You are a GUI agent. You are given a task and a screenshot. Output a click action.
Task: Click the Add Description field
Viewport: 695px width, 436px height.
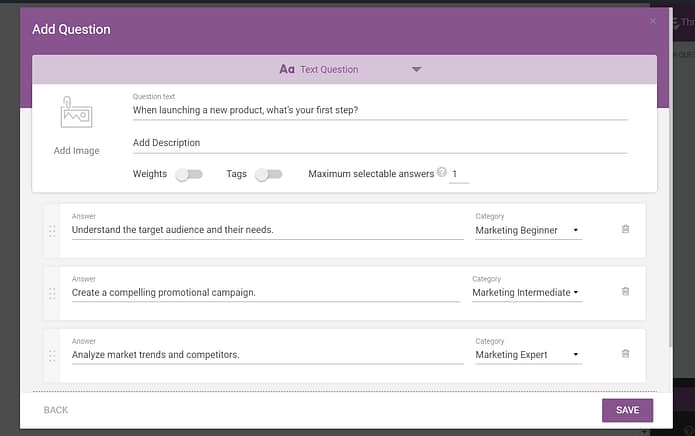point(380,143)
